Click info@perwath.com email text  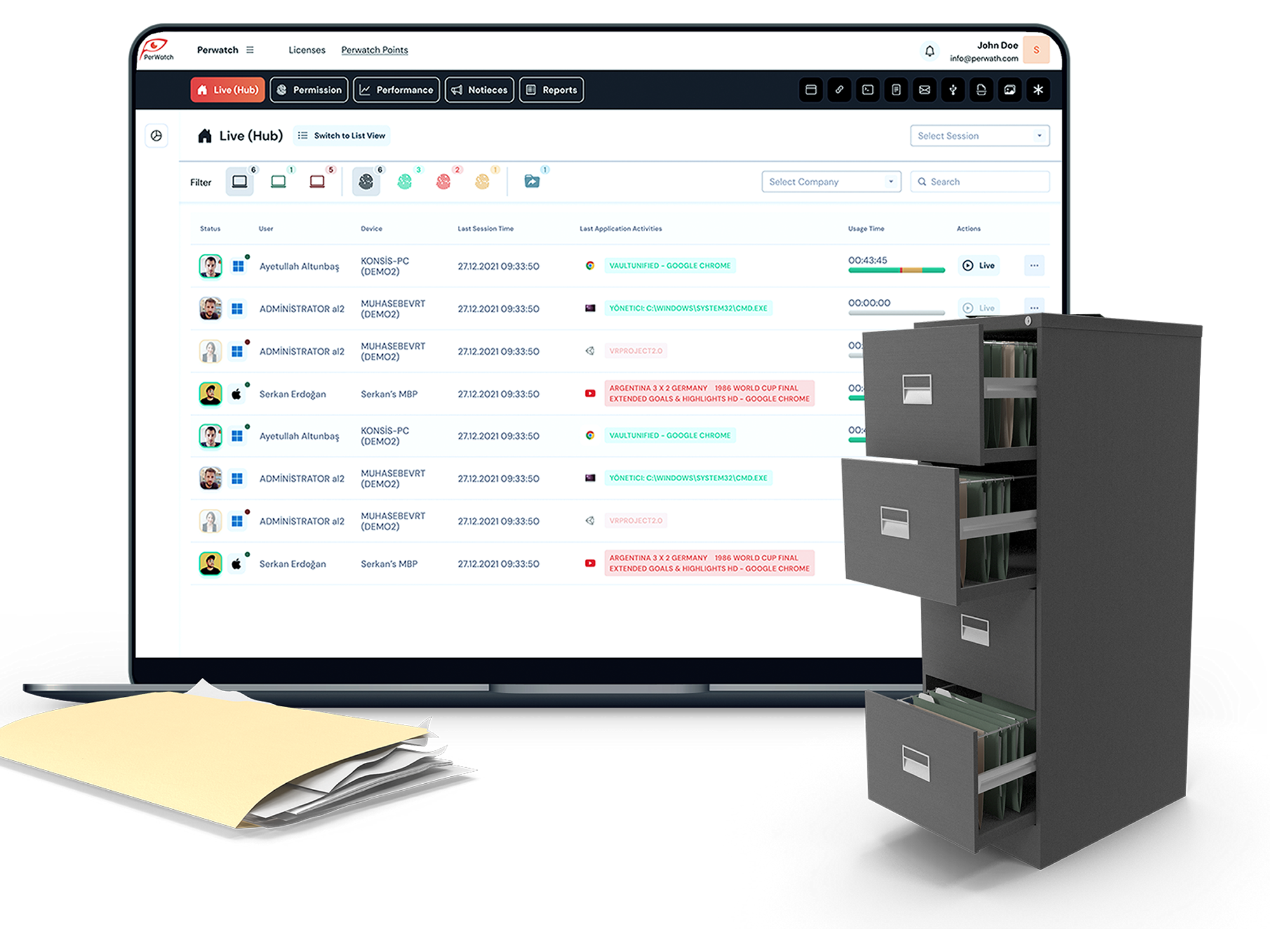(984, 58)
